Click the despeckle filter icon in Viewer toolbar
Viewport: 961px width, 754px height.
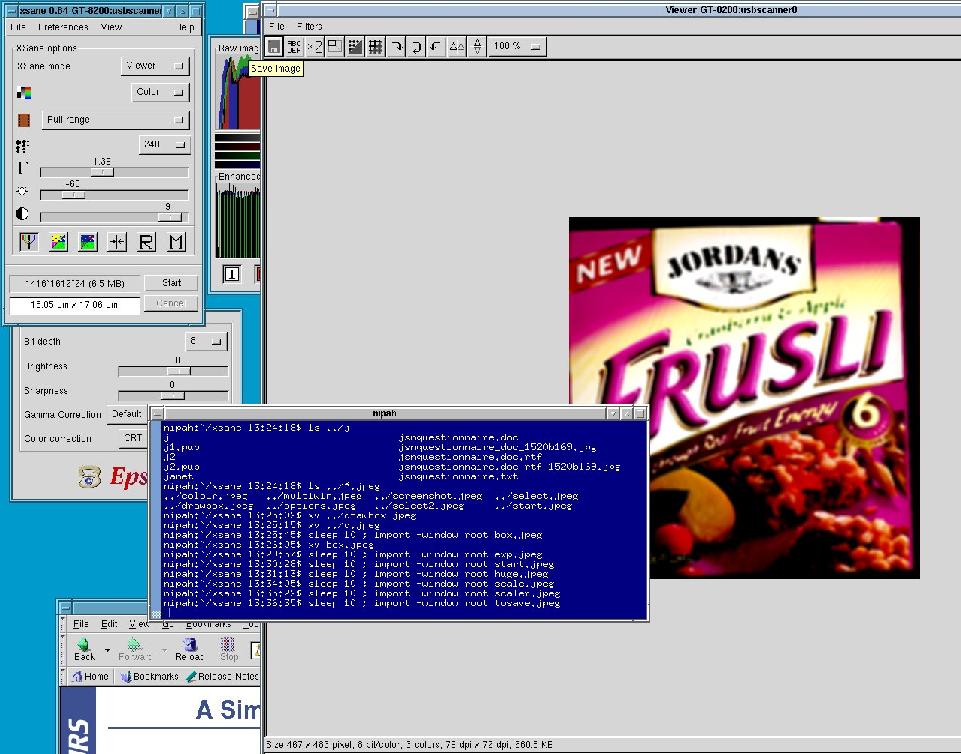pos(355,47)
